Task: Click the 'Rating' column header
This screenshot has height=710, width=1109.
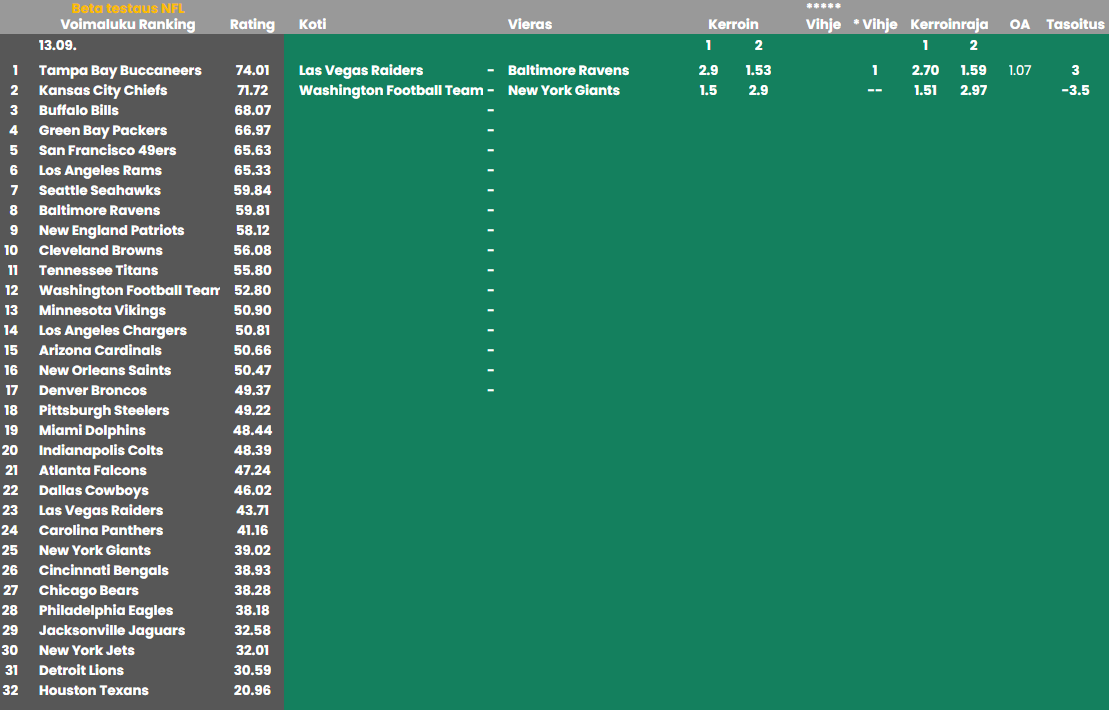Action: [252, 24]
